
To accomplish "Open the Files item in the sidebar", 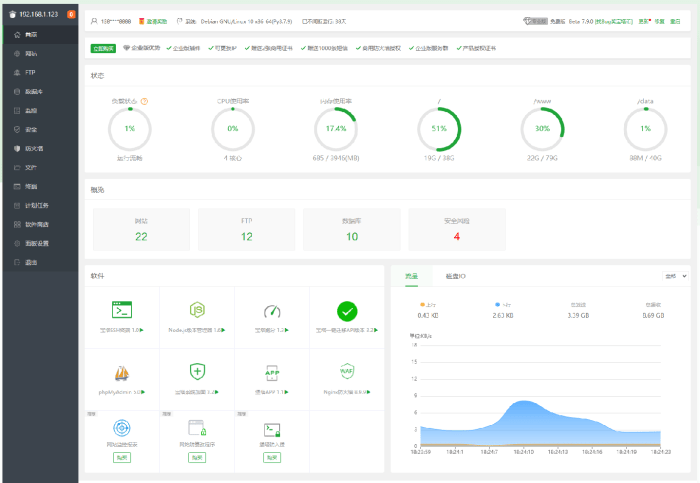I will (31, 167).
